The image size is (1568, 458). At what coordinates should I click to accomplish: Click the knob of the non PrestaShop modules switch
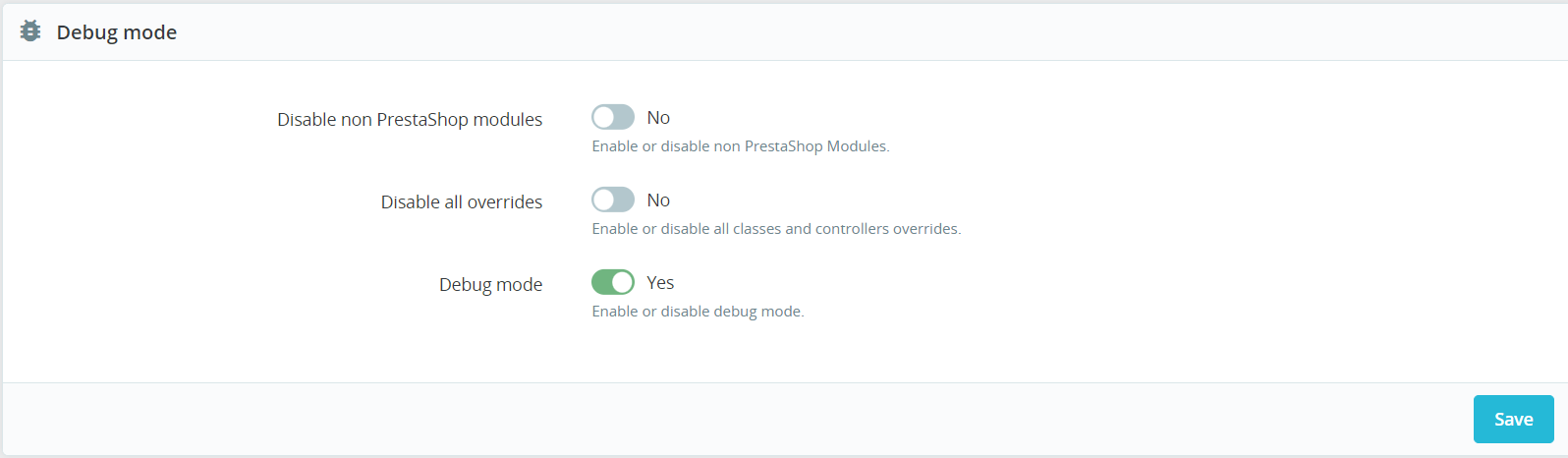(603, 118)
